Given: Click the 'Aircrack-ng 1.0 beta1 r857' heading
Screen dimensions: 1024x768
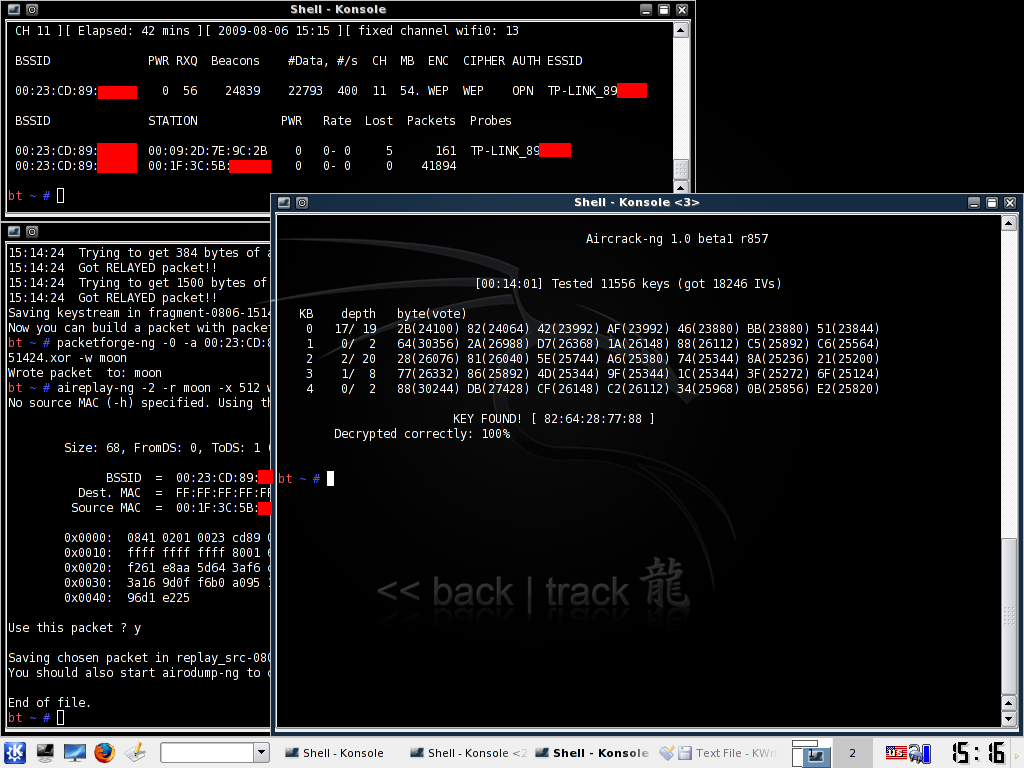Looking at the screenshot, I should 677,238.
